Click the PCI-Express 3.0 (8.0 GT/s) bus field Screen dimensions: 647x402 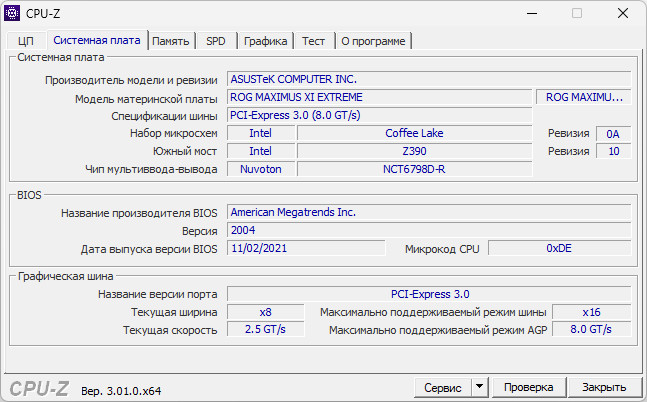pyautogui.click(x=379, y=116)
